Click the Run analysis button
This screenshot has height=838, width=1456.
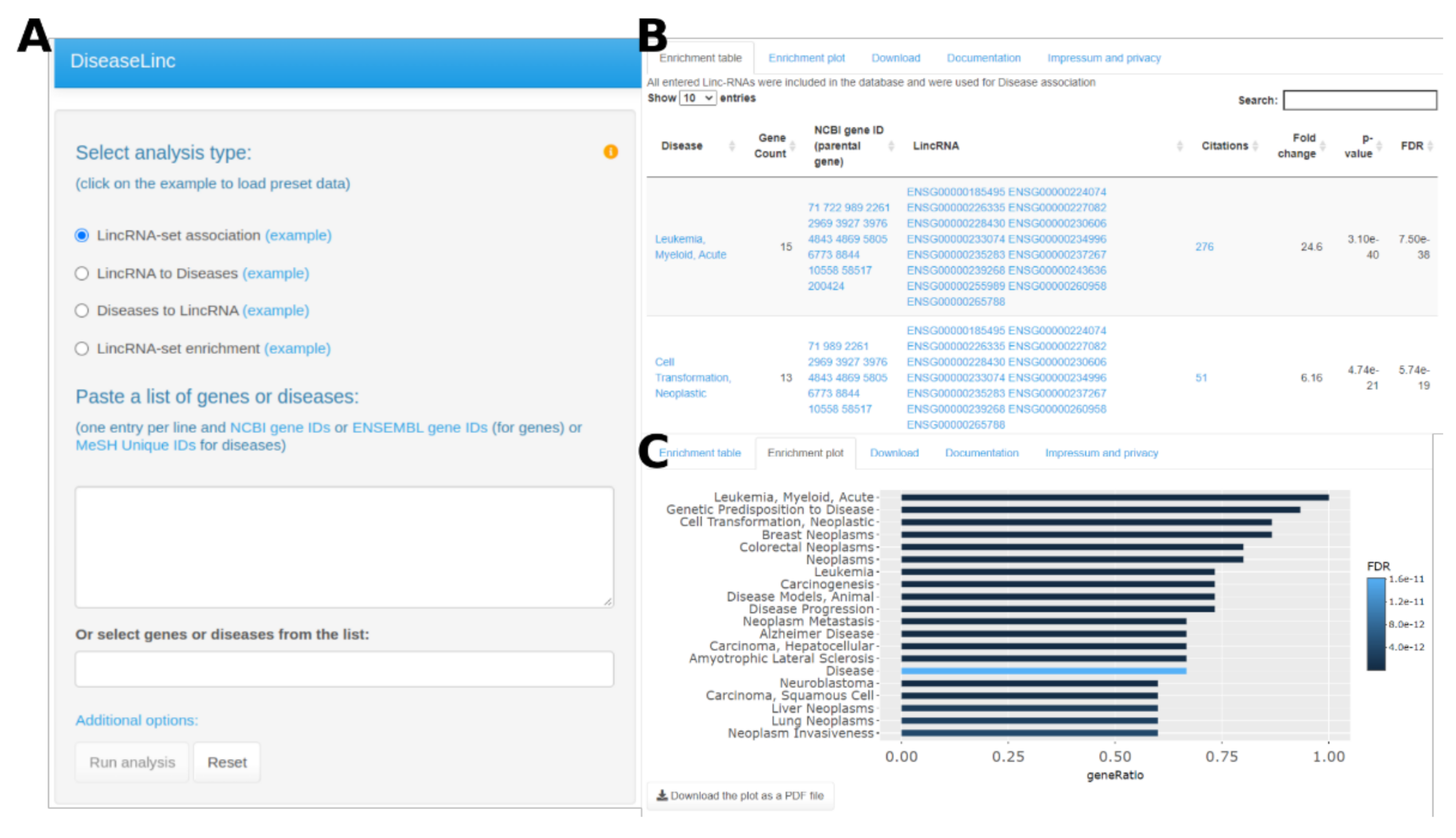(x=132, y=762)
